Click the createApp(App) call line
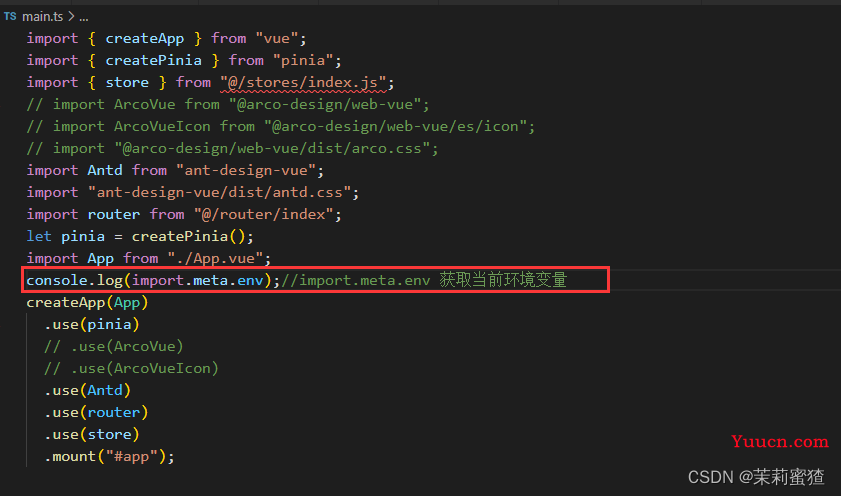 click(x=87, y=302)
